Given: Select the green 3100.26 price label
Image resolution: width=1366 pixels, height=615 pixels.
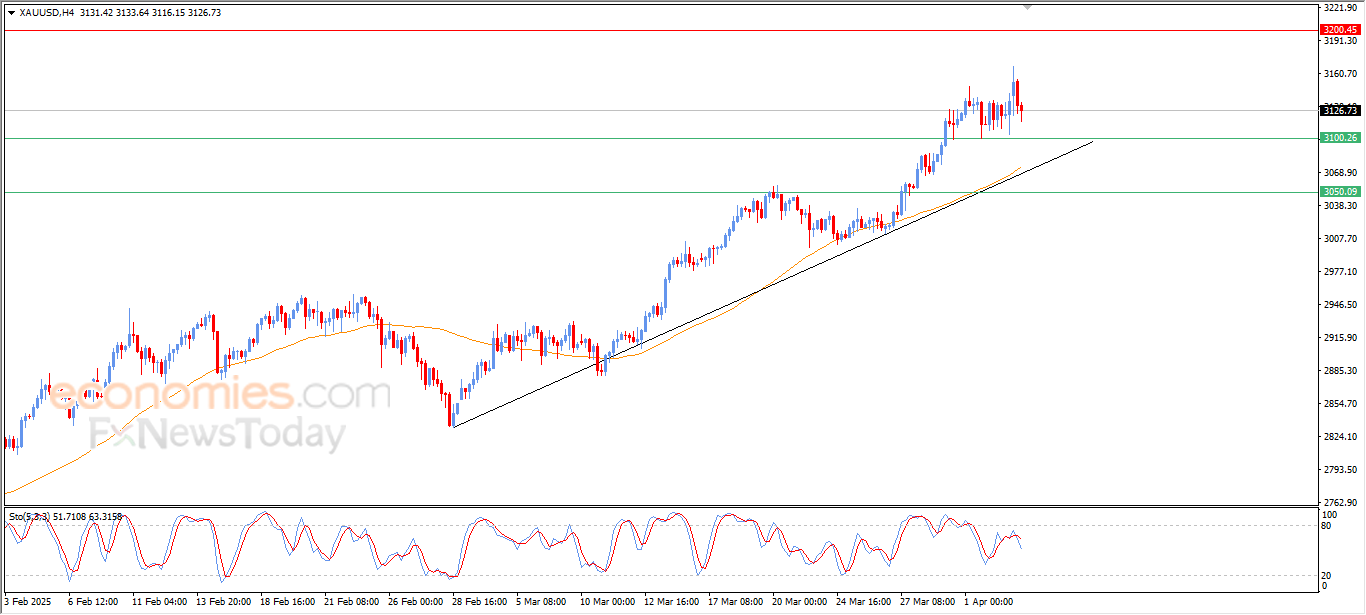Looking at the screenshot, I should (1339, 138).
